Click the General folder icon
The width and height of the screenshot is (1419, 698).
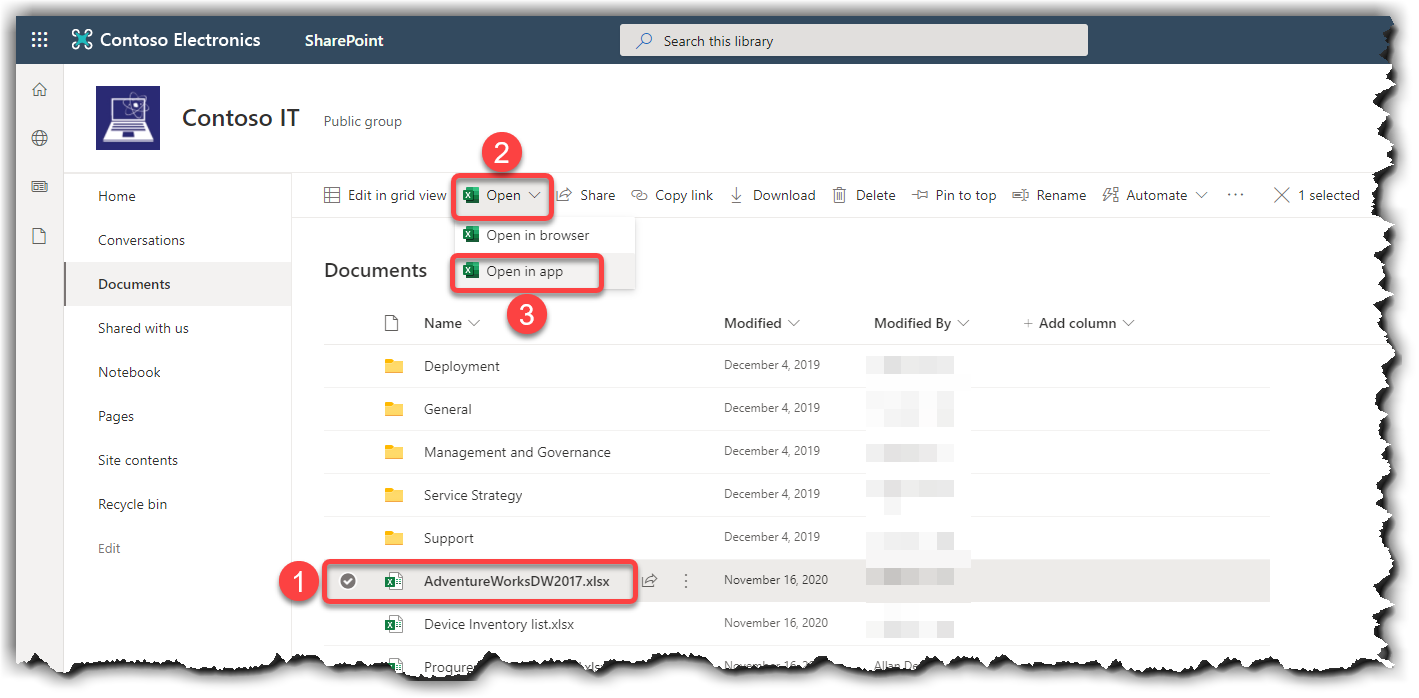[x=394, y=409]
